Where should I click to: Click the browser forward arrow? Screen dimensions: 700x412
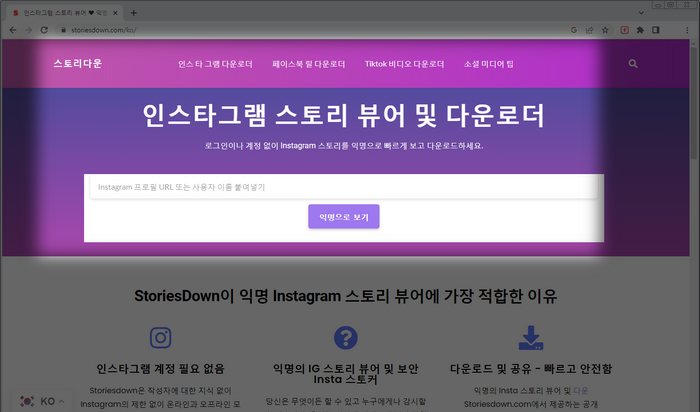28,30
